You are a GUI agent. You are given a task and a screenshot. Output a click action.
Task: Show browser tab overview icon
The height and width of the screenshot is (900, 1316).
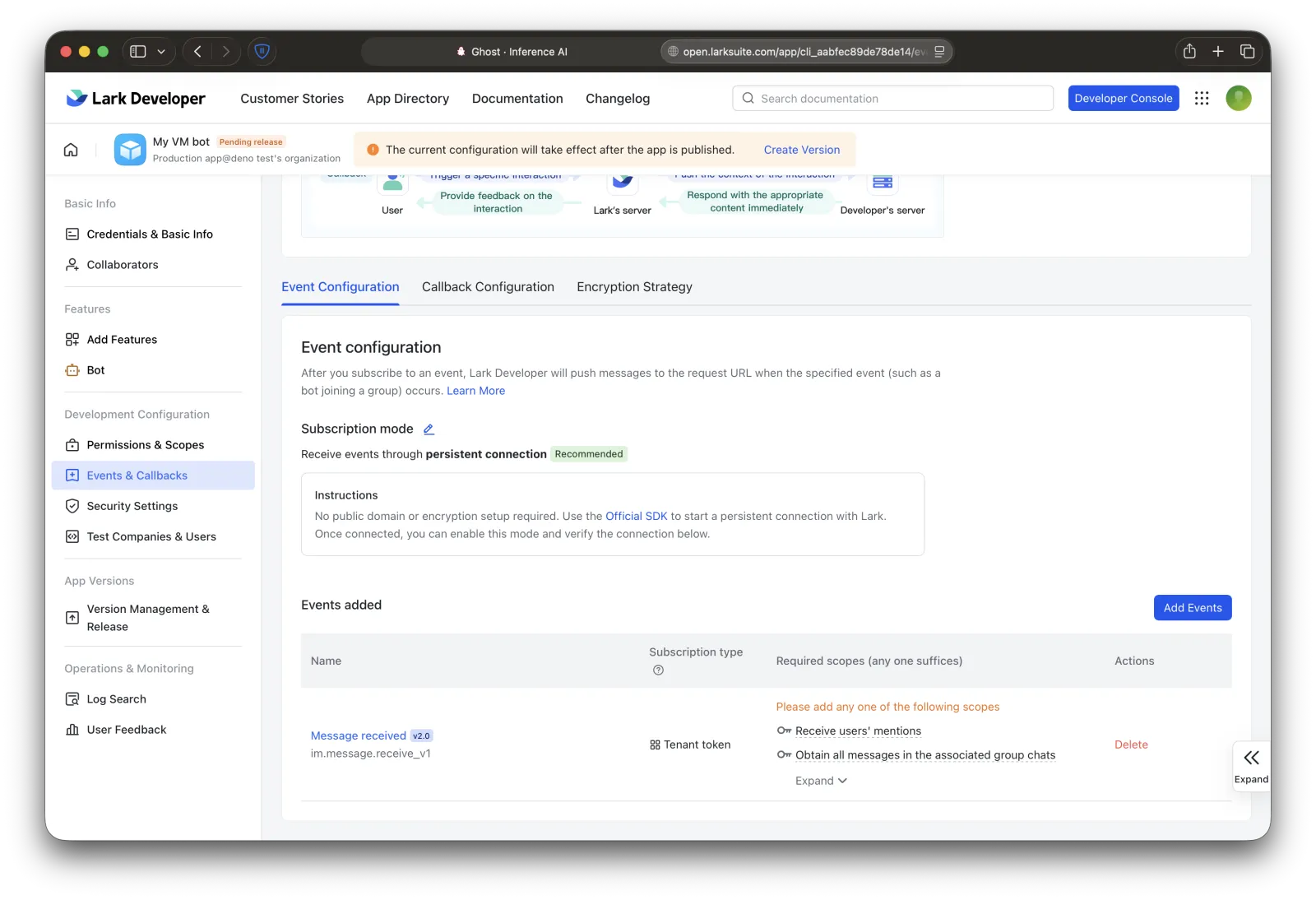click(1247, 52)
